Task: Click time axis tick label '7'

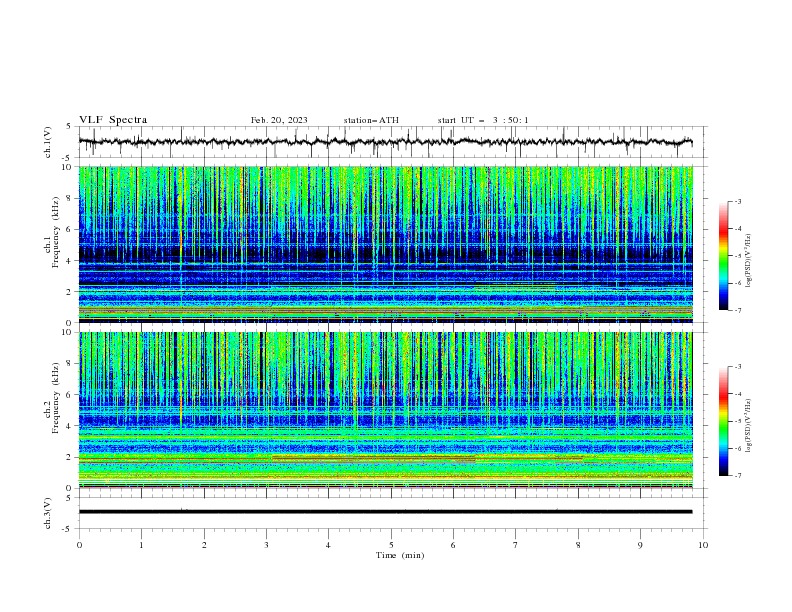Action: (x=516, y=545)
